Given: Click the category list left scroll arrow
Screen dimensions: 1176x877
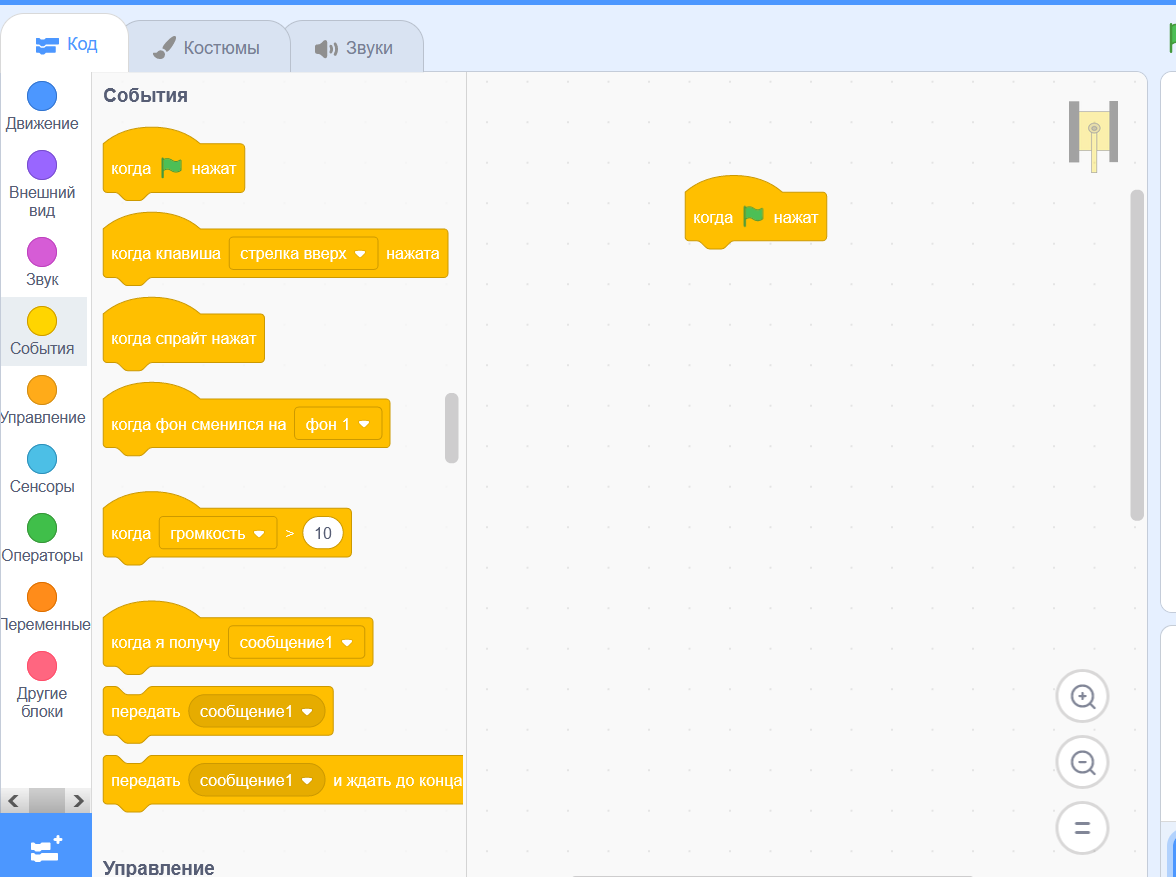Looking at the screenshot, I should coord(14,801).
